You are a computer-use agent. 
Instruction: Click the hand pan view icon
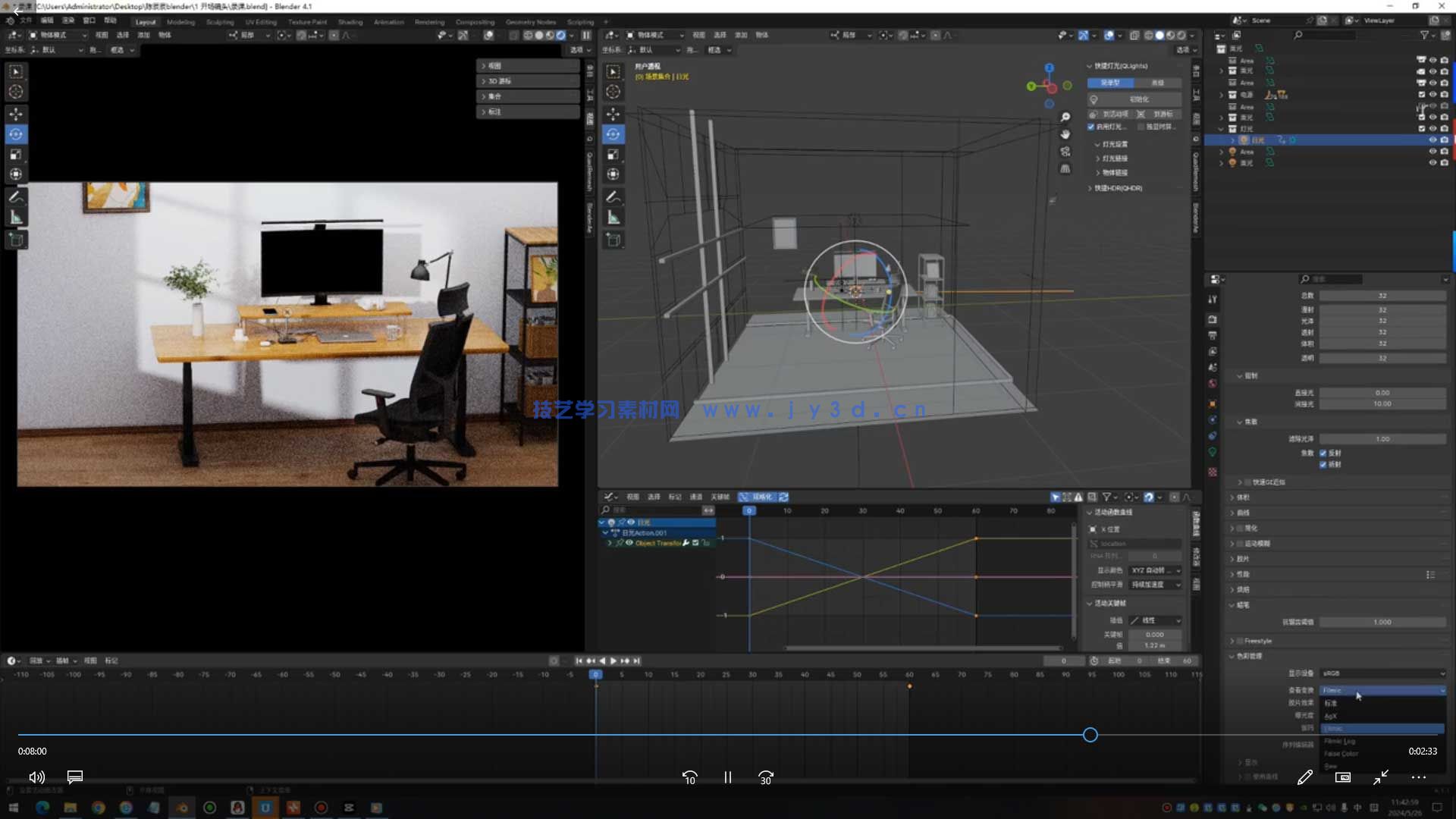pos(1065,134)
